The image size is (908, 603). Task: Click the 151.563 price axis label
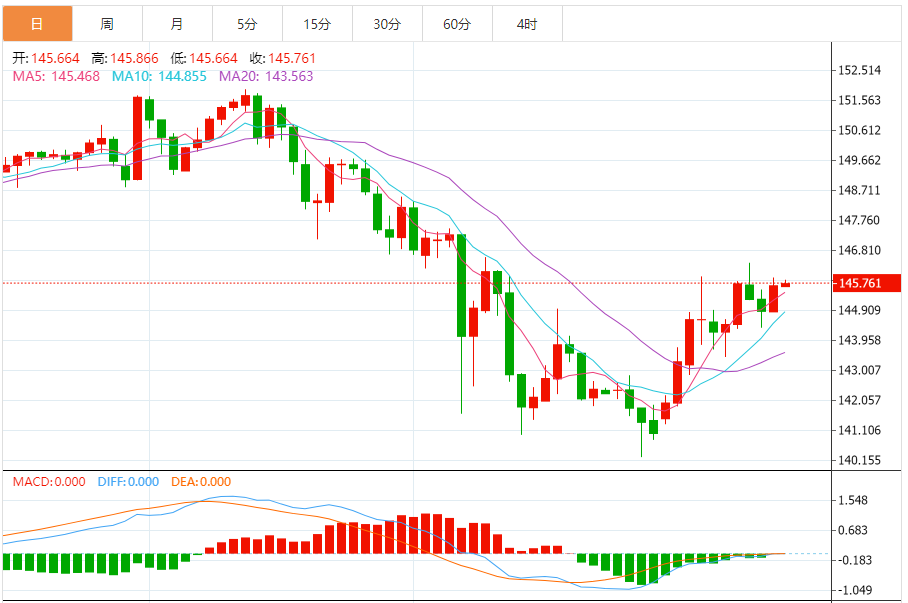coord(859,101)
